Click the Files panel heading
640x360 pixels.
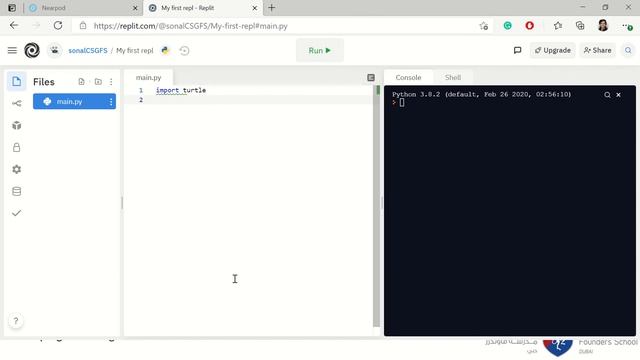click(x=44, y=82)
